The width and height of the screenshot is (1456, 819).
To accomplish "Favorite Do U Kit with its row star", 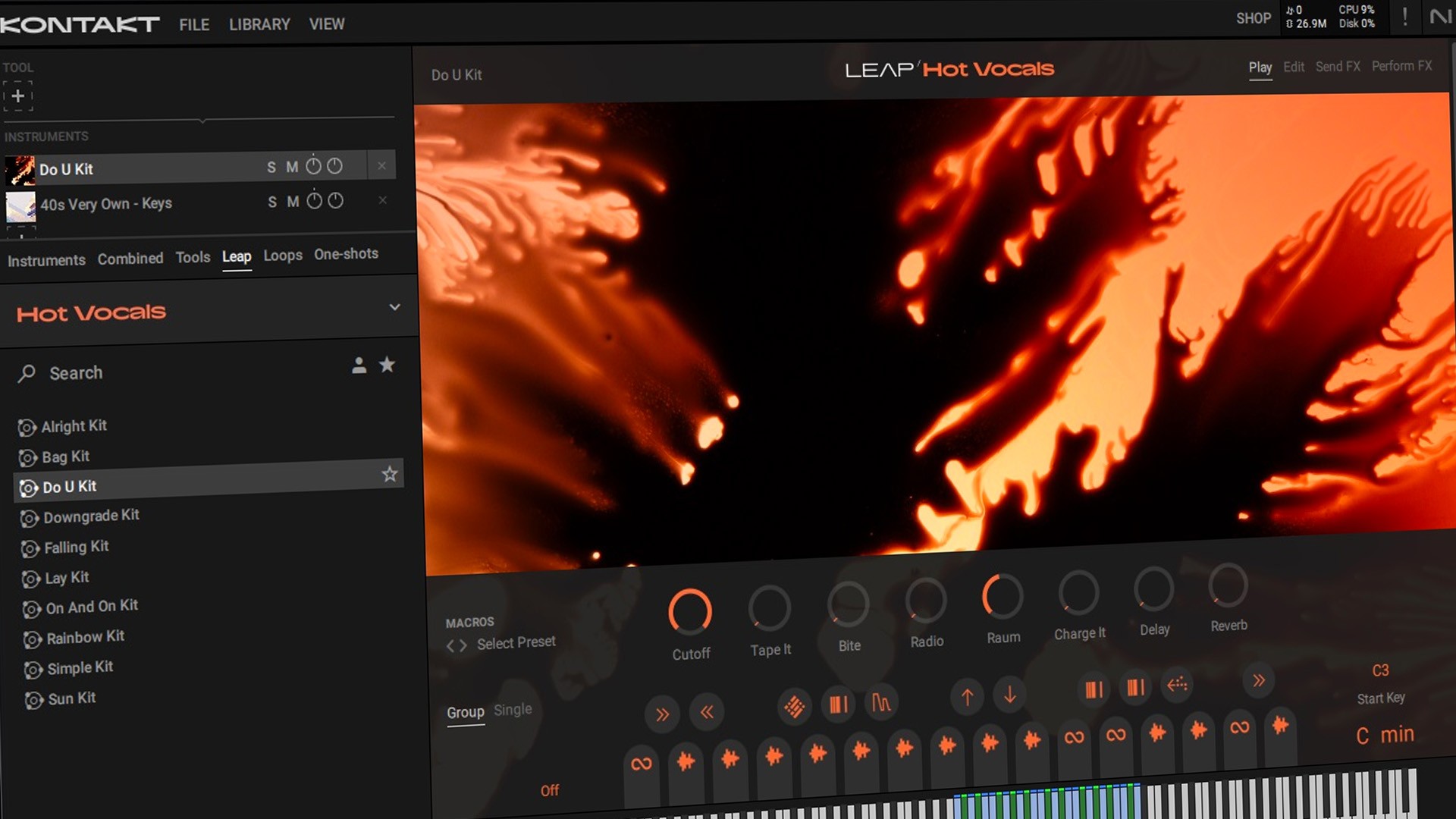I will point(390,474).
